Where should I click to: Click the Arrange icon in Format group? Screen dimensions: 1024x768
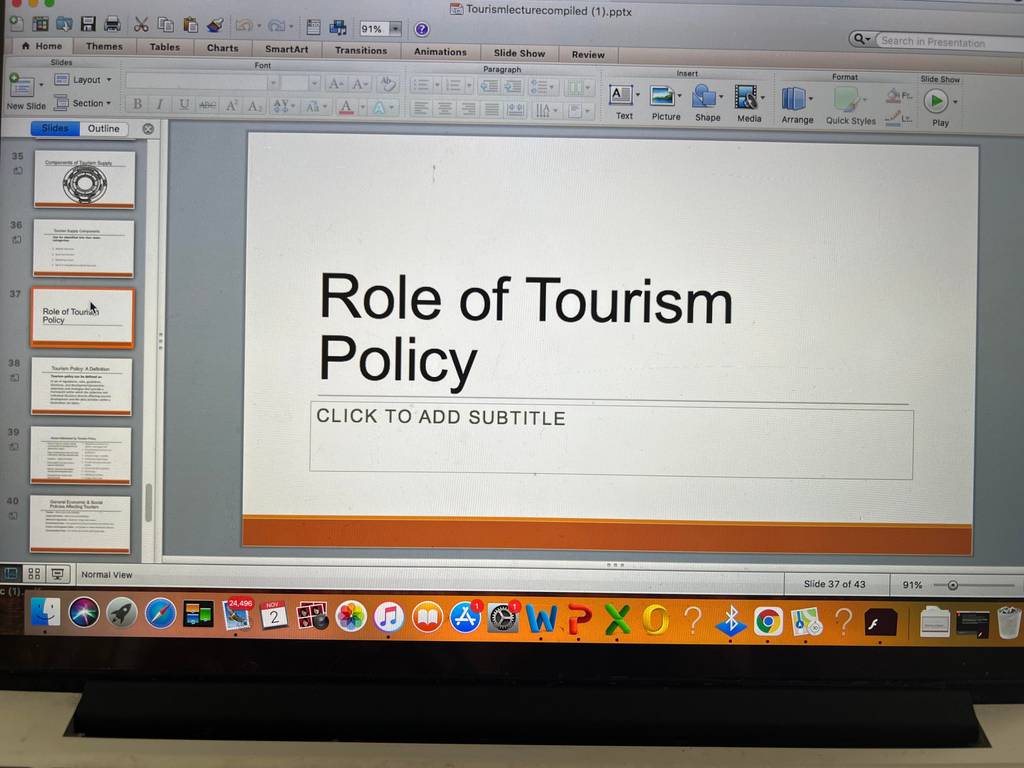coord(793,99)
